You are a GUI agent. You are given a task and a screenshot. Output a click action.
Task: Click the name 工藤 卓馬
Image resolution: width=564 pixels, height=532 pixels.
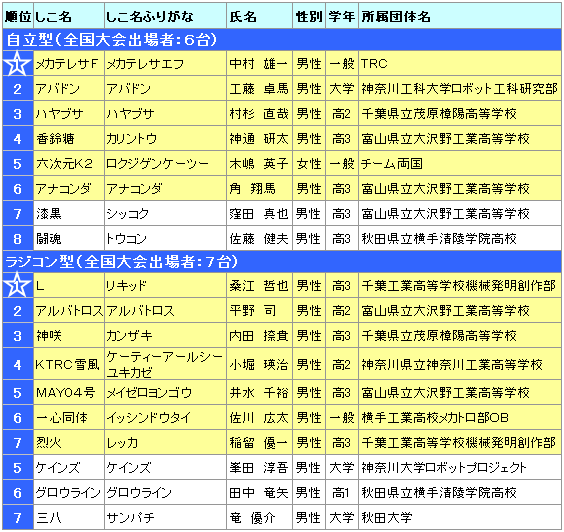[x=259, y=88]
